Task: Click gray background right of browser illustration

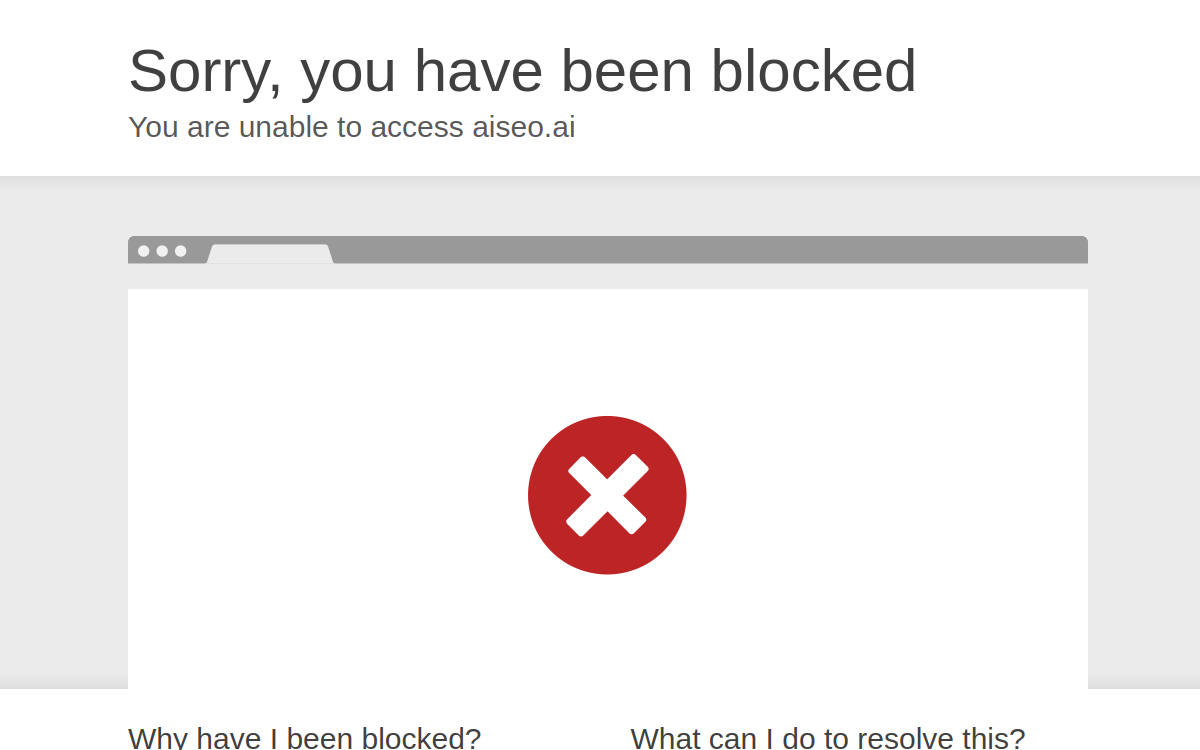Action: (x=1144, y=433)
